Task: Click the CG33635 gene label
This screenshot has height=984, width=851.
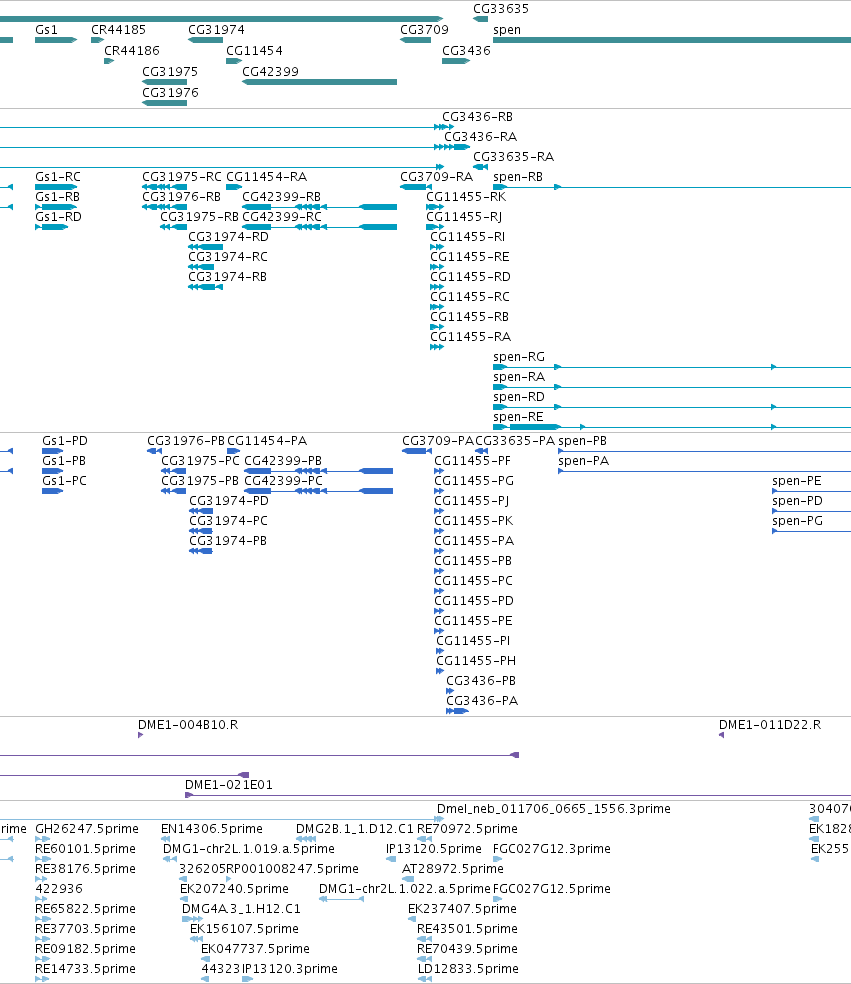Action: coord(501,9)
